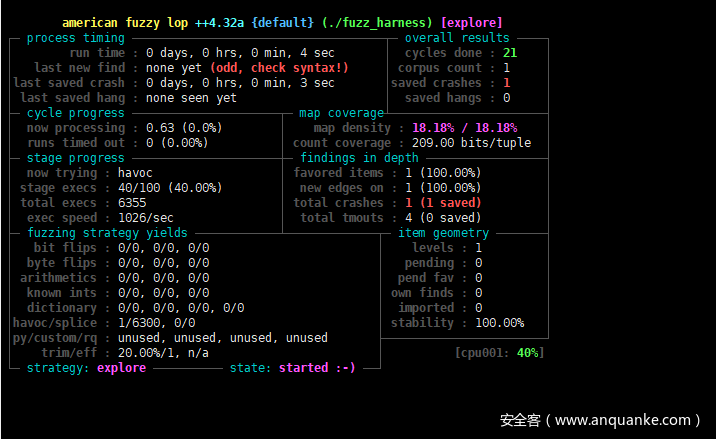This screenshot has height=439, width=716.
Task: Click the count coverage bits/tuple value
Action: [x=467, y=143]
